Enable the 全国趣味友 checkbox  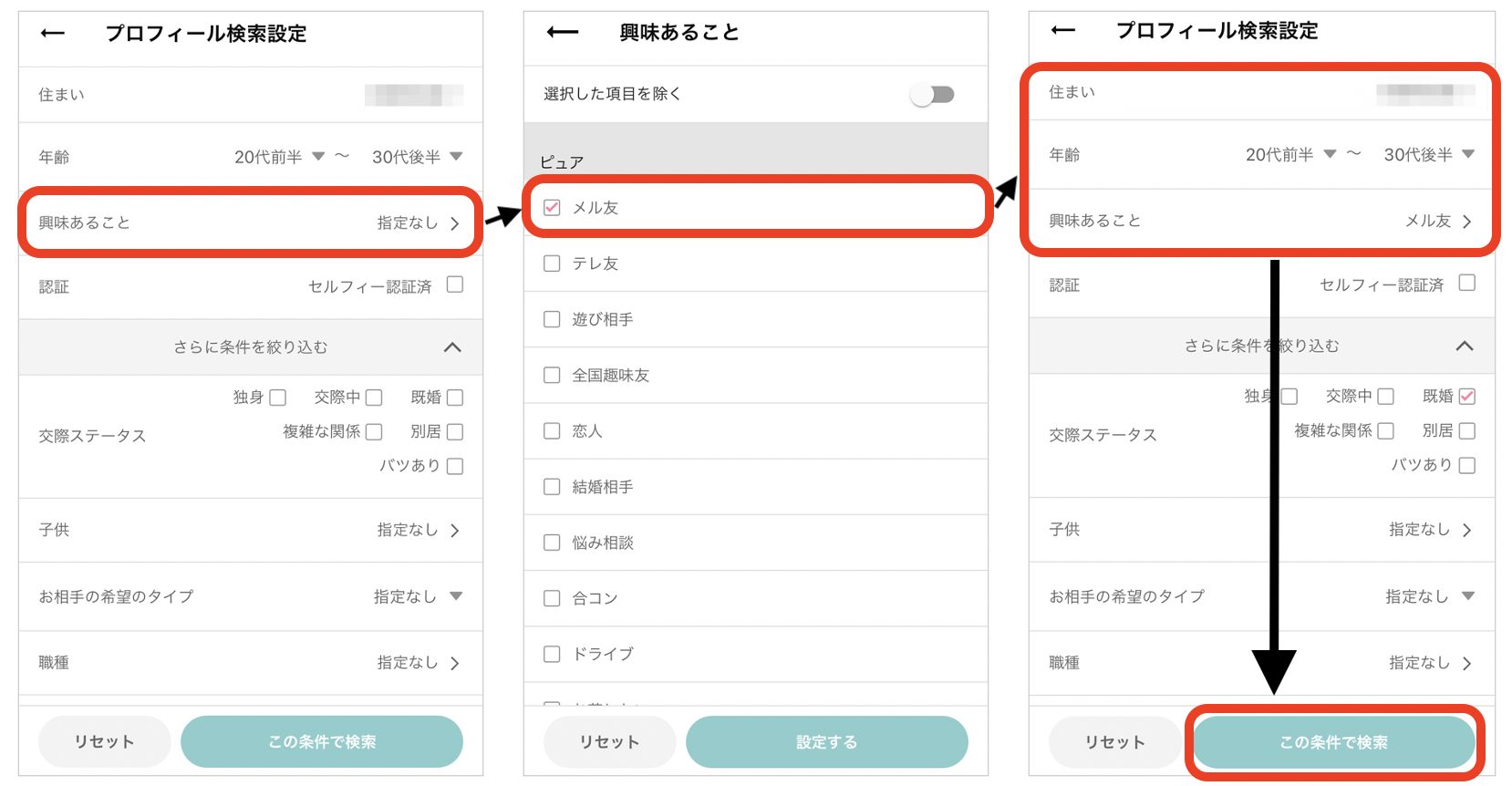[552, 375]
